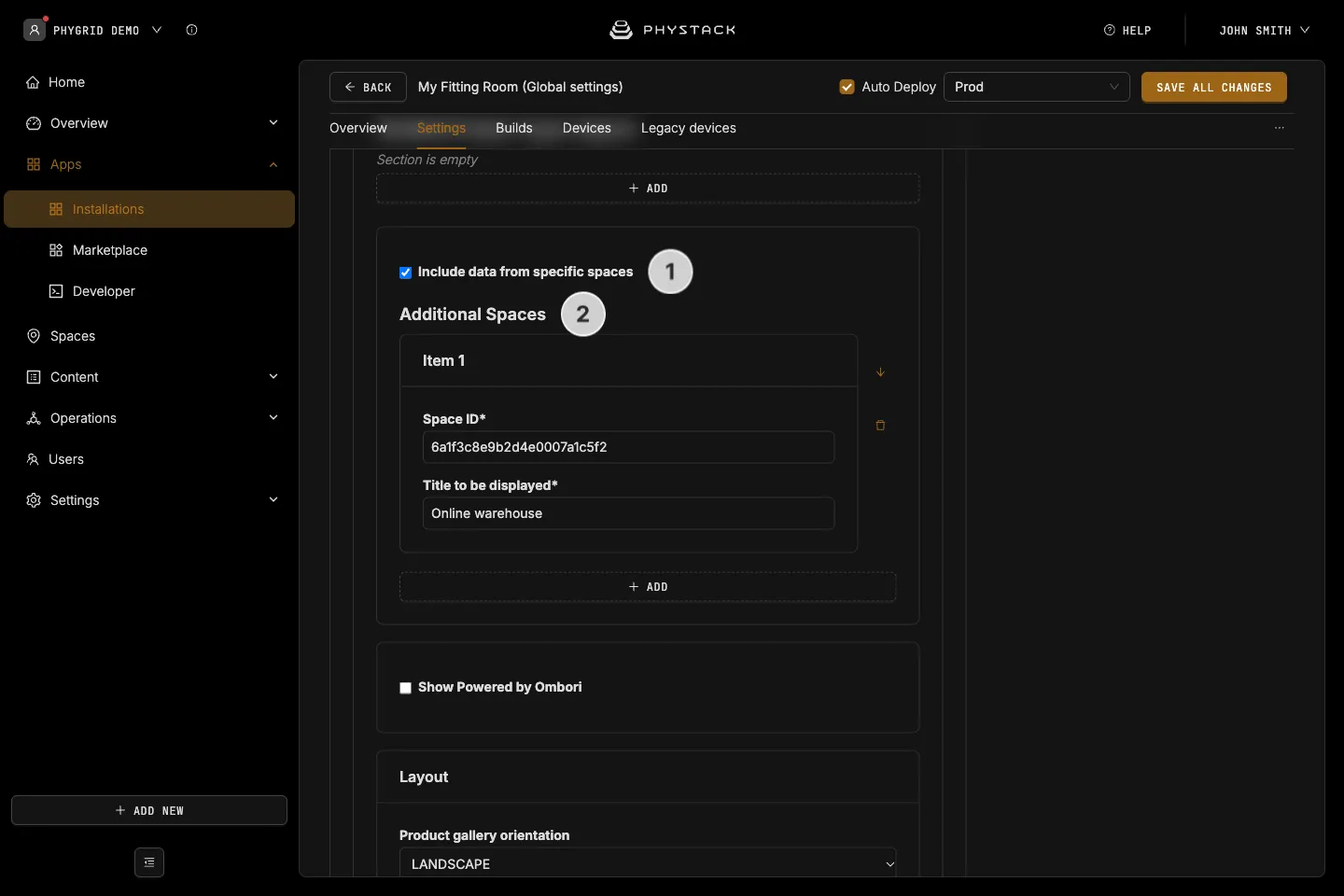
Task: Open the John Smith user menu
Action: pyautogui.click(x=1265, y=30)
